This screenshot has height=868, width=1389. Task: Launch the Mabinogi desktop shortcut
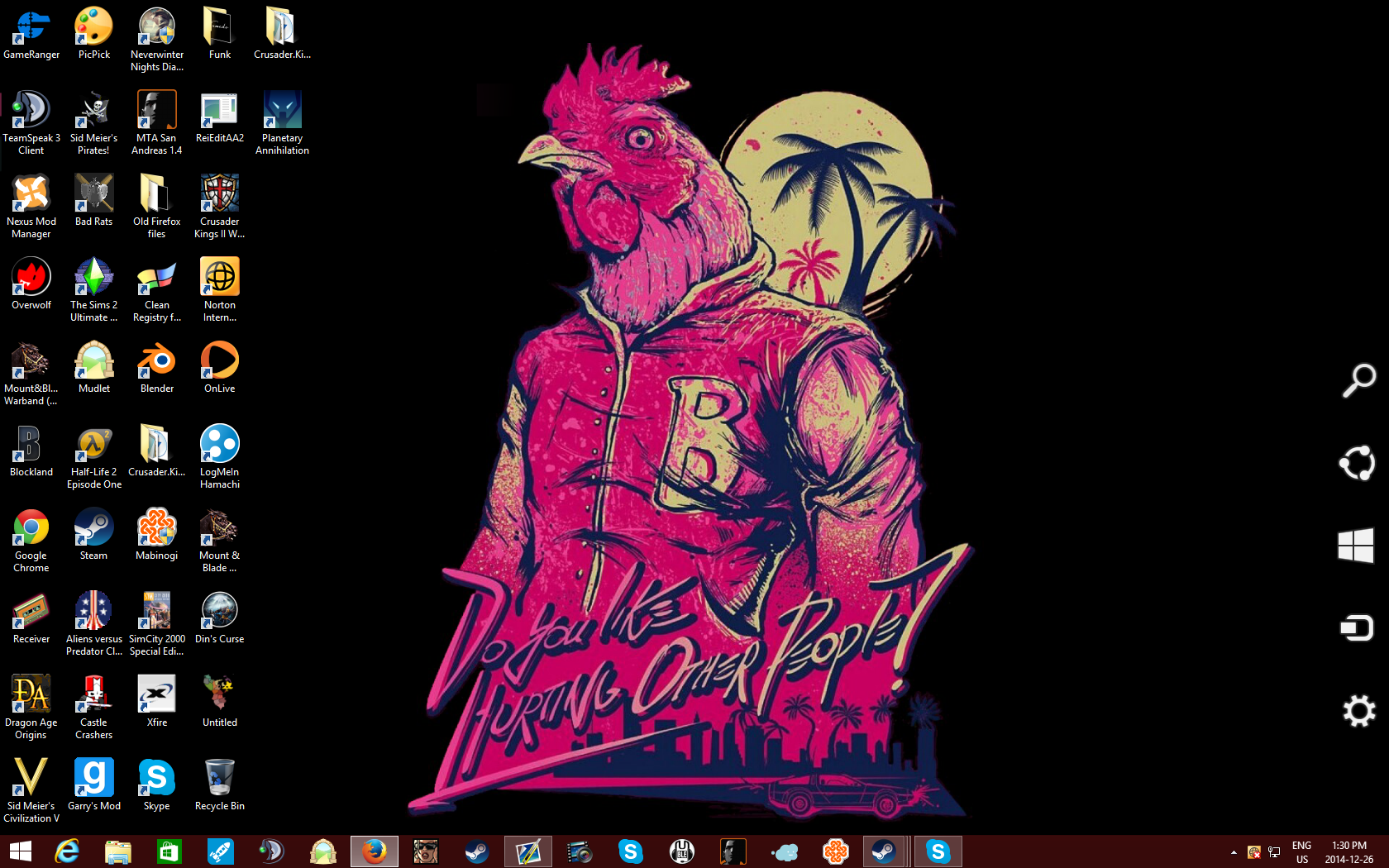(x=157, y=535)
